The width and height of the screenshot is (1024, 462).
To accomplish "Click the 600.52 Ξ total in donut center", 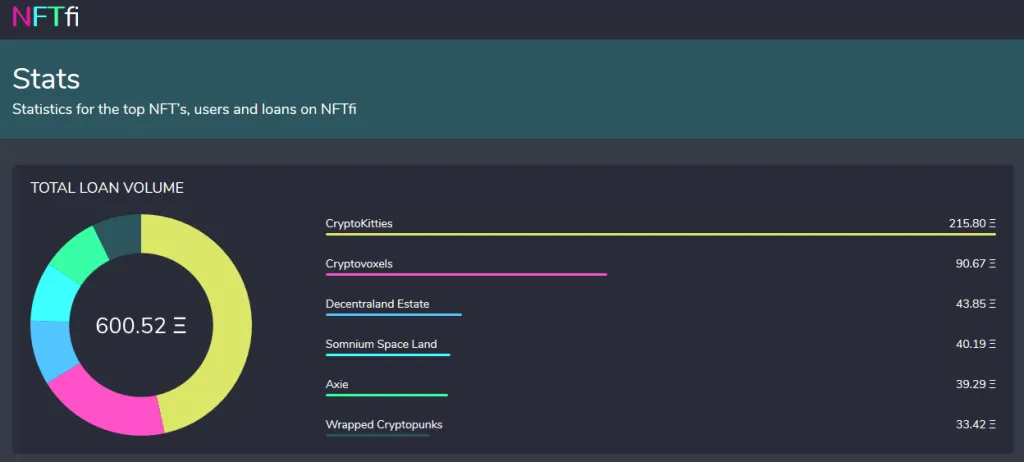I will (x=141, y=325).
